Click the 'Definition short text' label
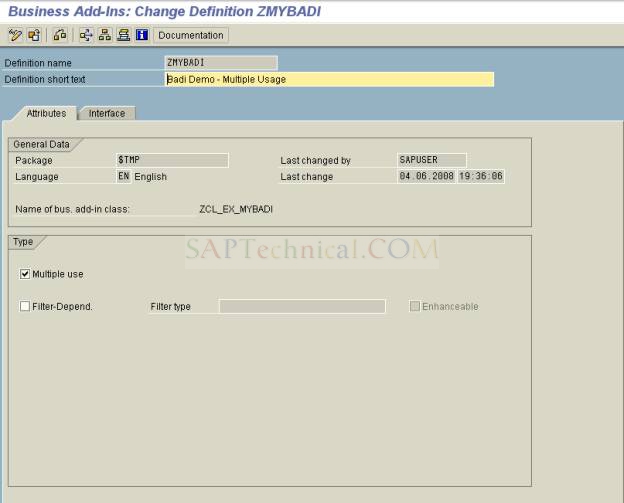 (x=45, y=80)
